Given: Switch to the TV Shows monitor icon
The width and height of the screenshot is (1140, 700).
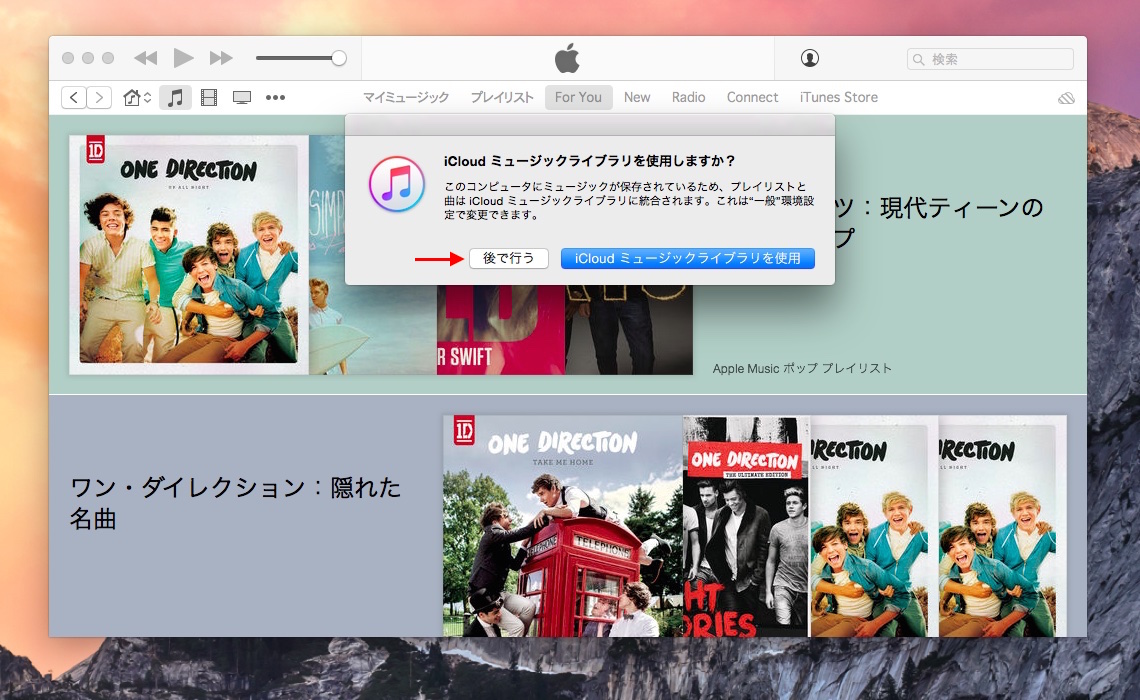Looking at the screenshot, I should tap(242, 97).
